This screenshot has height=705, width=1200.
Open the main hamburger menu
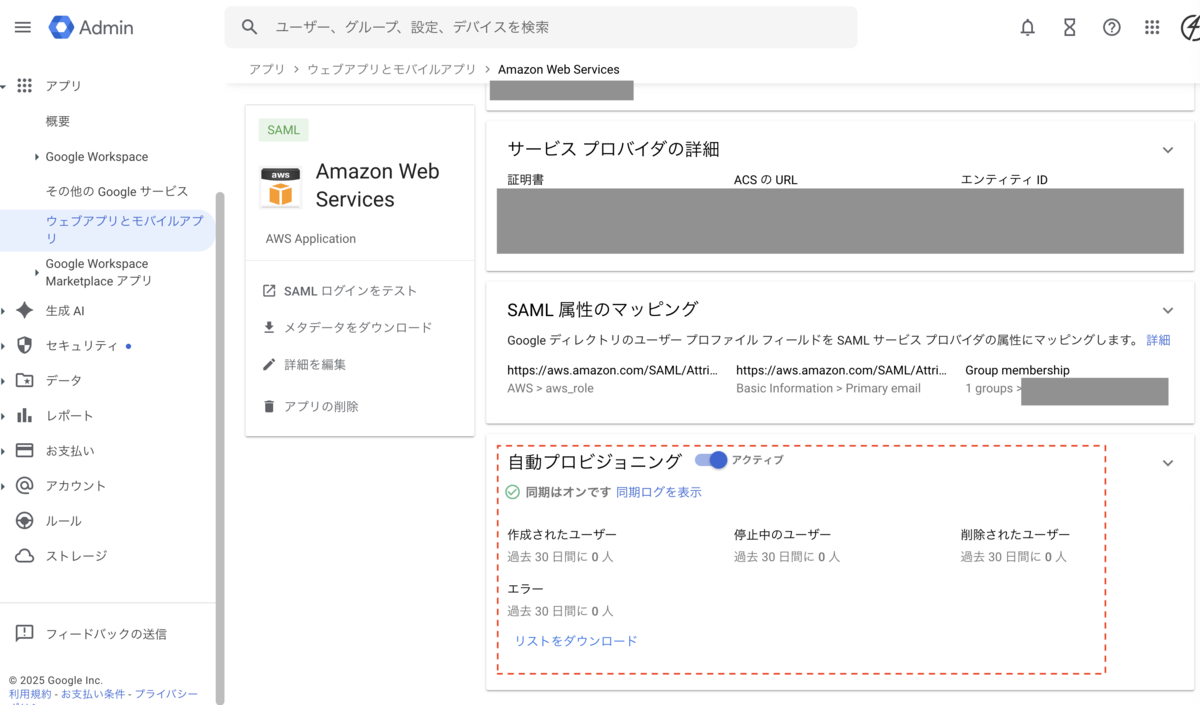[22, 27]
